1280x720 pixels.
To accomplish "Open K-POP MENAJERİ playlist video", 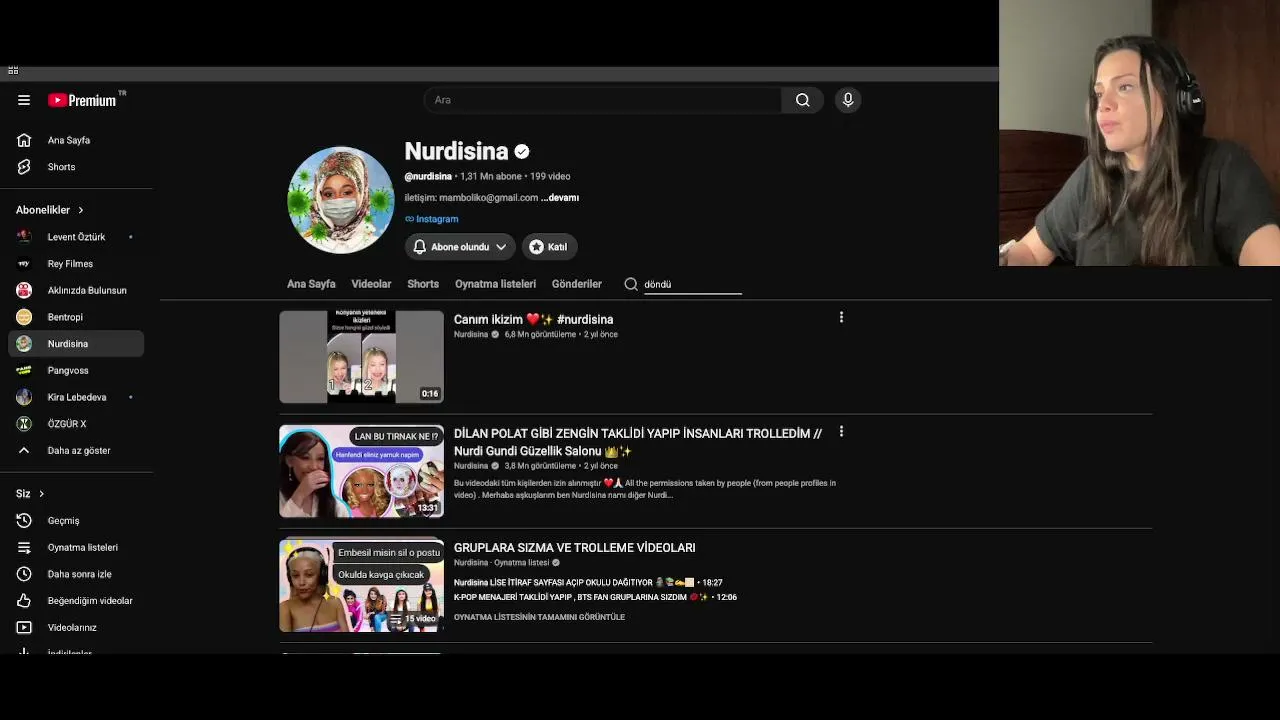I will point(595,597).
